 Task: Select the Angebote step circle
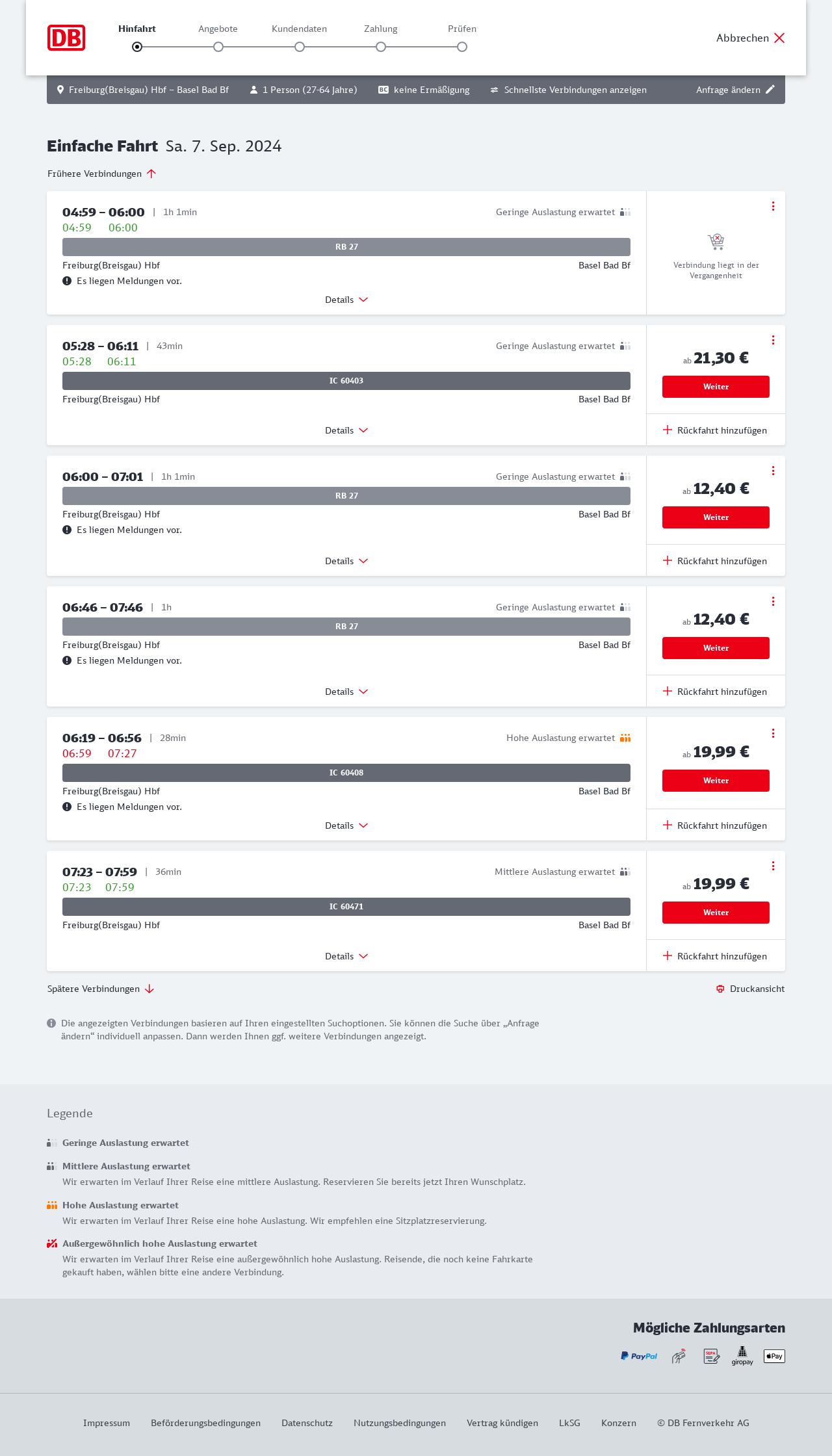(218, 47)
